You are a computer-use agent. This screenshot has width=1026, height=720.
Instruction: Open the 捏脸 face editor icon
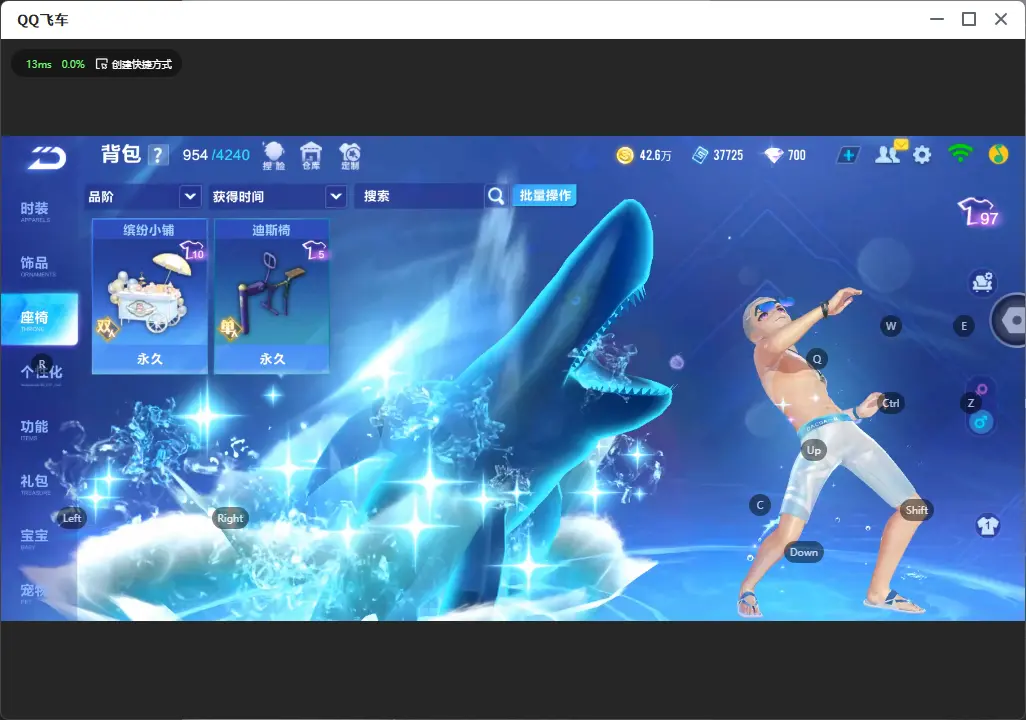pyautogui.click(x=274, y=156)
